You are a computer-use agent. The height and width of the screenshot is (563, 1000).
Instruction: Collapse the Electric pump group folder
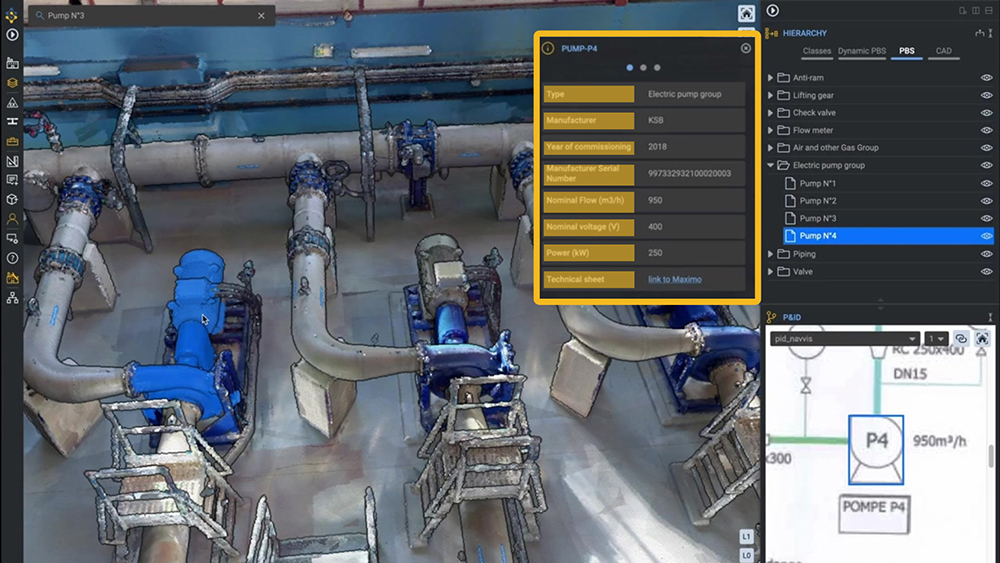tap(771, 166)
